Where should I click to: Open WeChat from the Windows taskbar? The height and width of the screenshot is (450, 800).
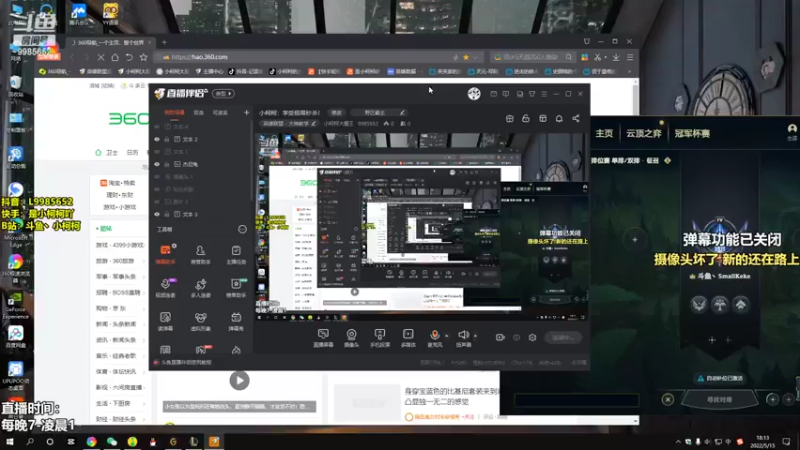click(112, 441)
